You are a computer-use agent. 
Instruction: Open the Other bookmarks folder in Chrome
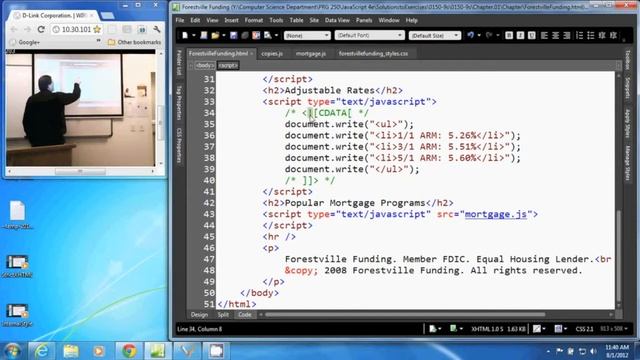tap(135, 42)
